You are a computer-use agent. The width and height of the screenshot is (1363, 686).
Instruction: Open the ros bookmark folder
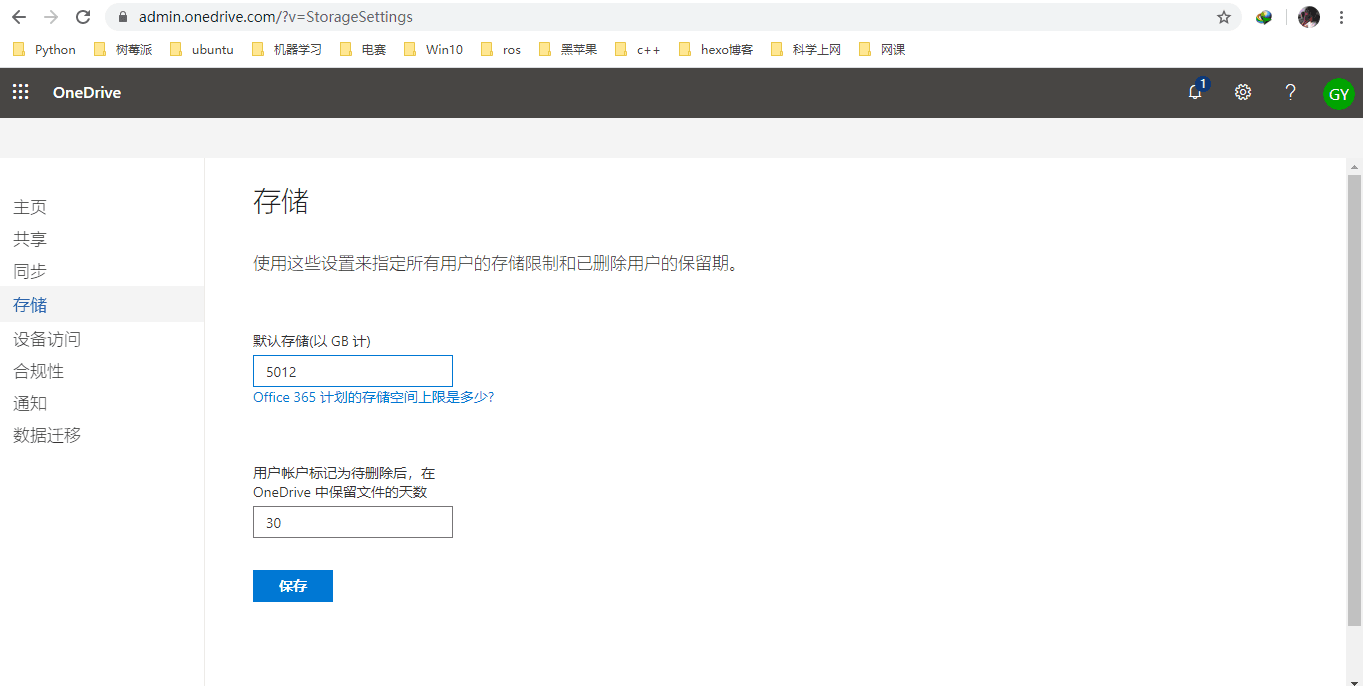pyautogui.click(x=501, y=49)
